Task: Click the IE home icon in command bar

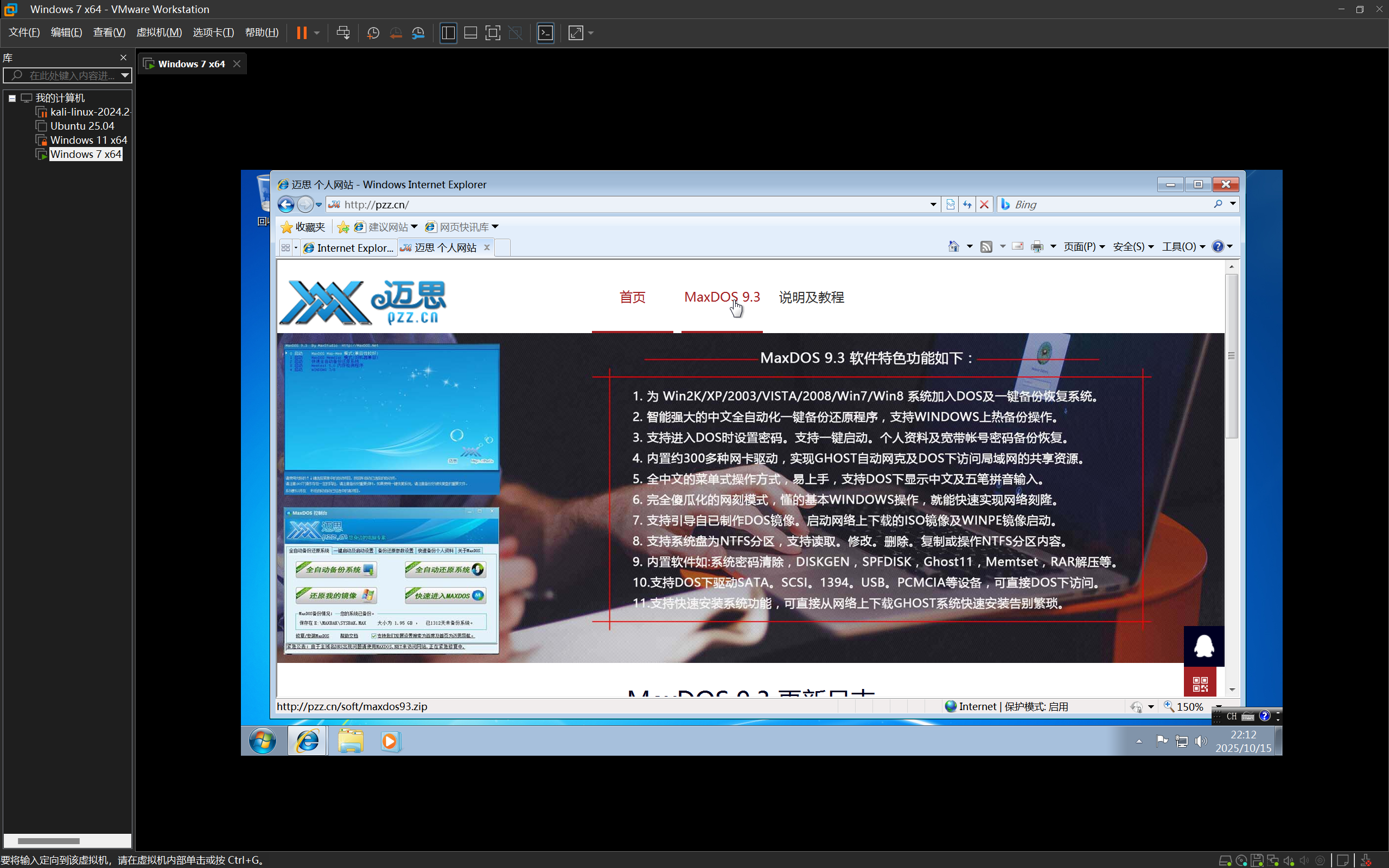Action: [953, 247]
